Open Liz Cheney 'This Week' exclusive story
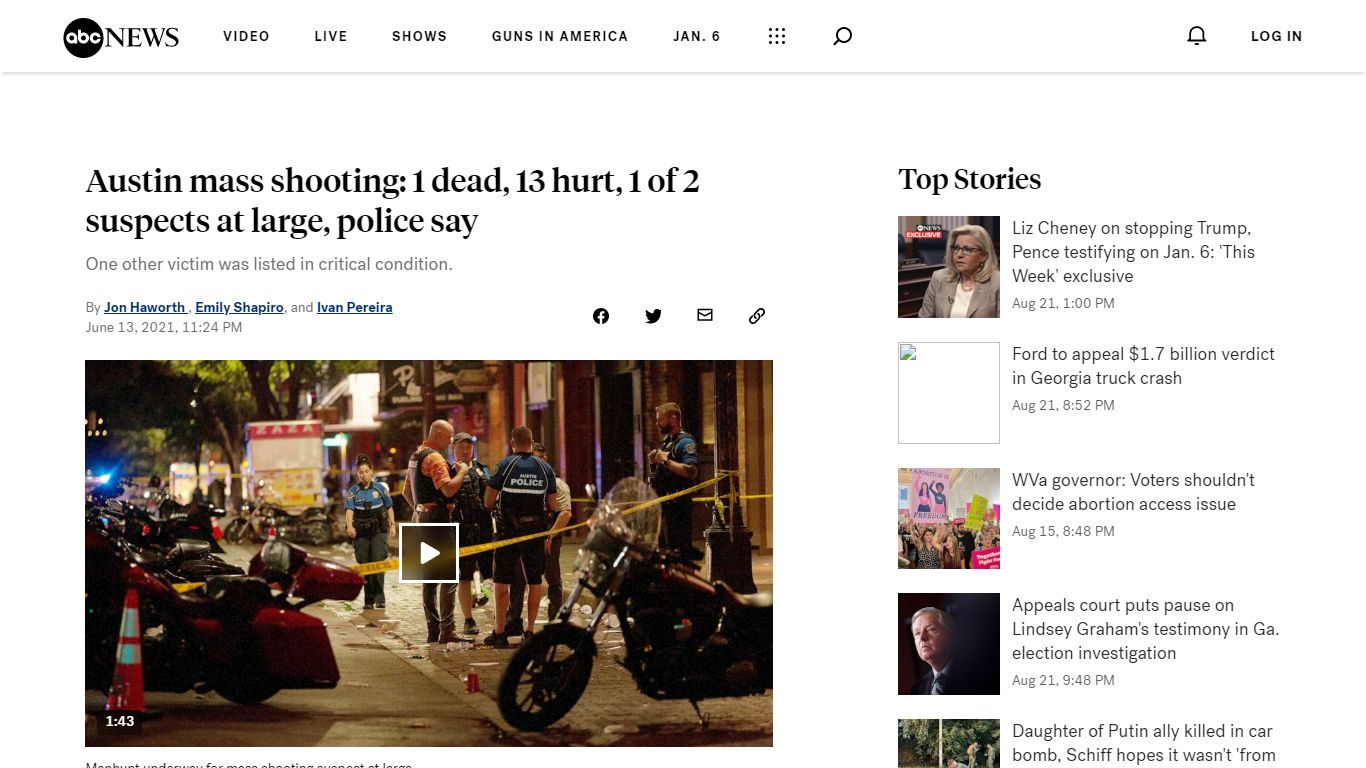1366x768 pixels. (1133, 252)
